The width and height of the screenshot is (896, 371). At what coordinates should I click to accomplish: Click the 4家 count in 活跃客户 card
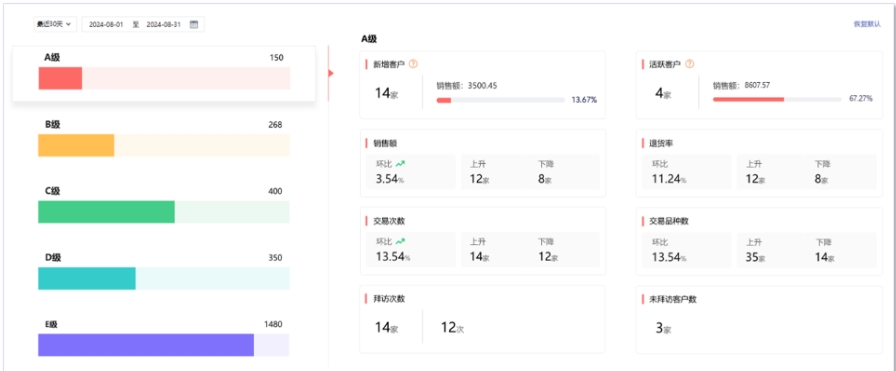tap(663, 93)
